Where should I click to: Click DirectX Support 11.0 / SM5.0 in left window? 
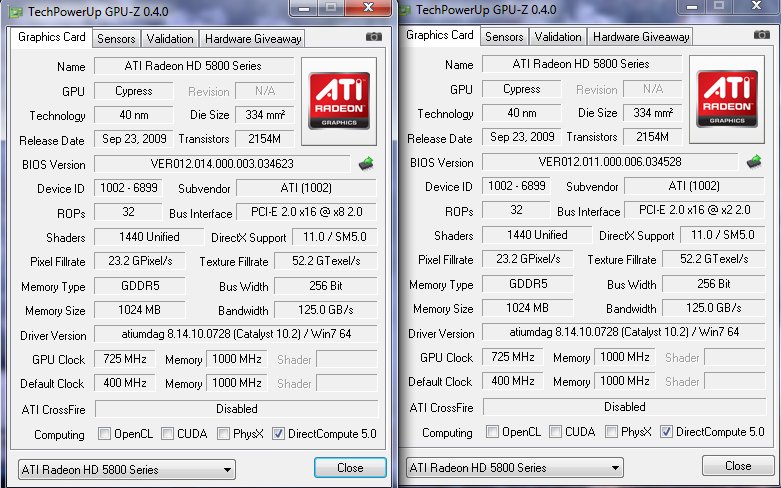(334, 237)
